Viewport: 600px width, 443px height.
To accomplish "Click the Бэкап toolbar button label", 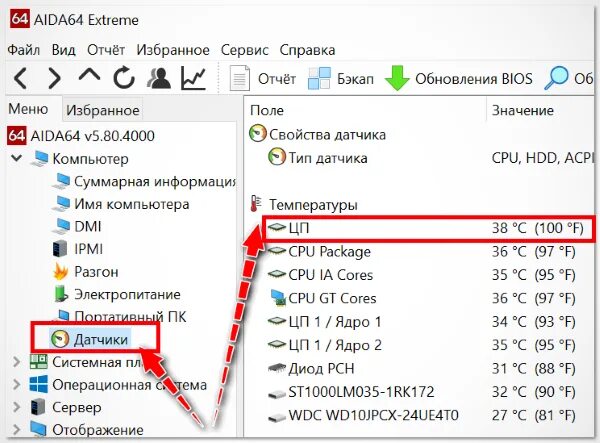I will [x=355, y=79].
